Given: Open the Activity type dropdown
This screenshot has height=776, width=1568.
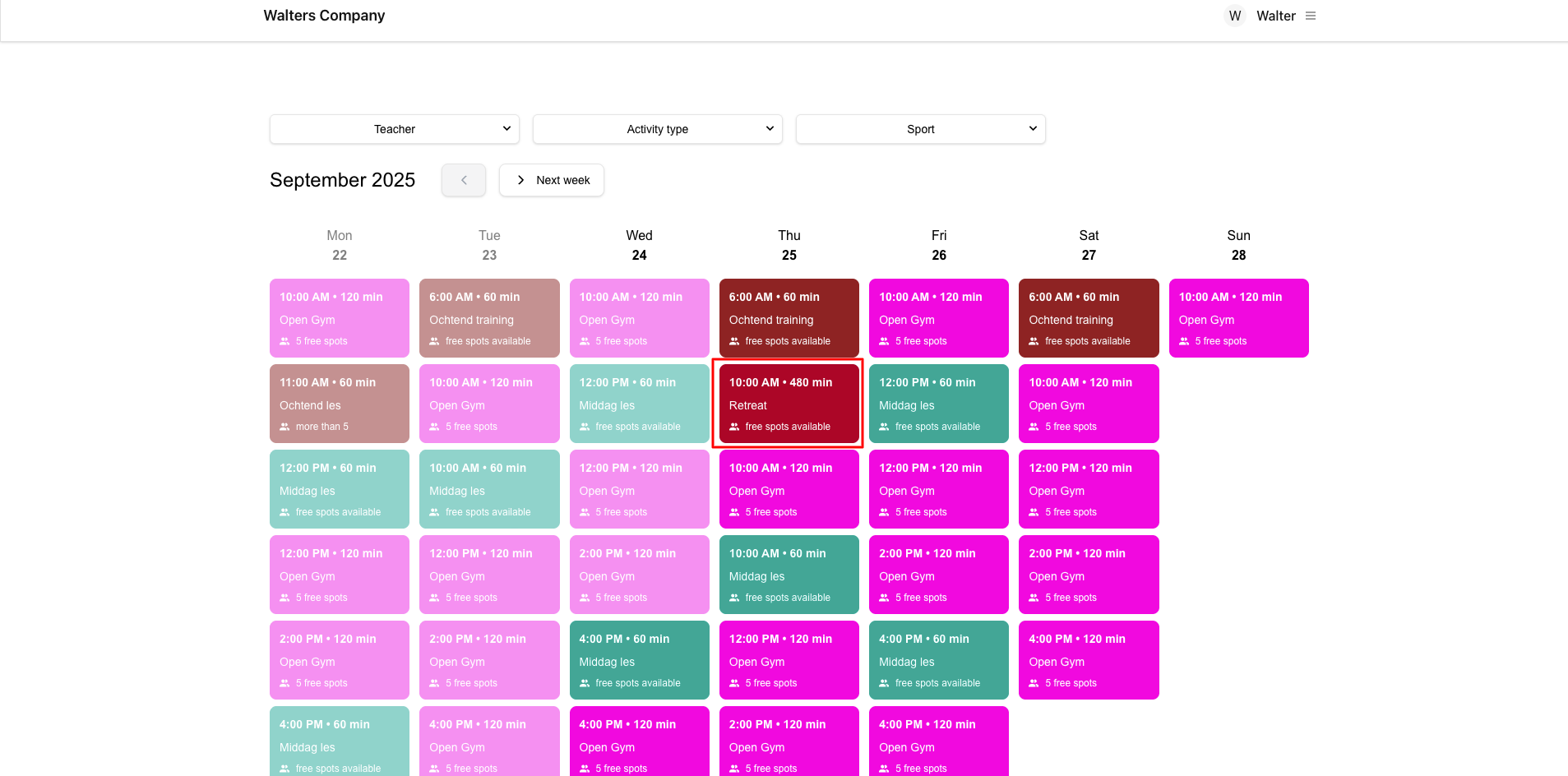Looking at the screenshot, I should [658, 129].
